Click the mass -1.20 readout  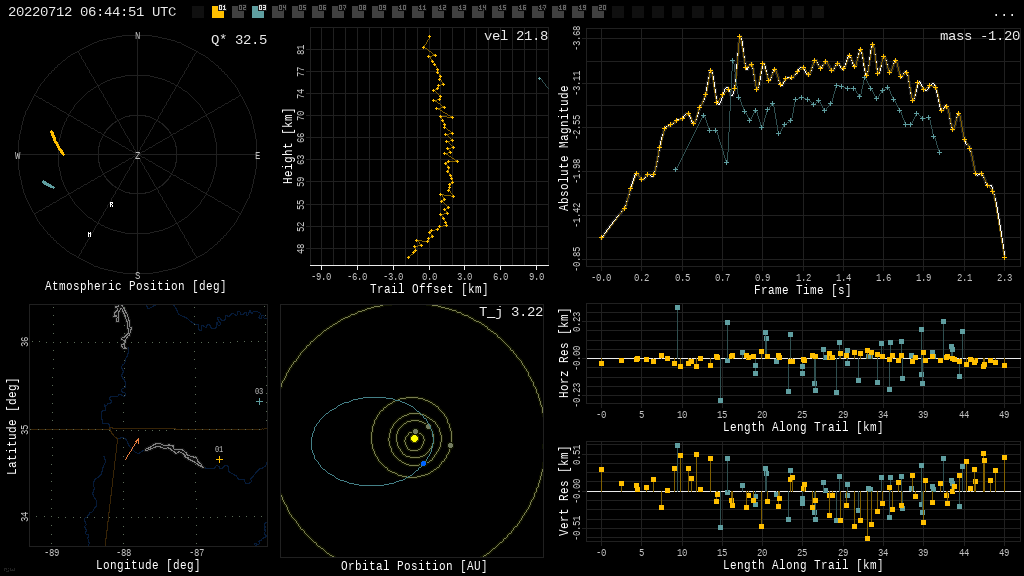coord(979,36)
